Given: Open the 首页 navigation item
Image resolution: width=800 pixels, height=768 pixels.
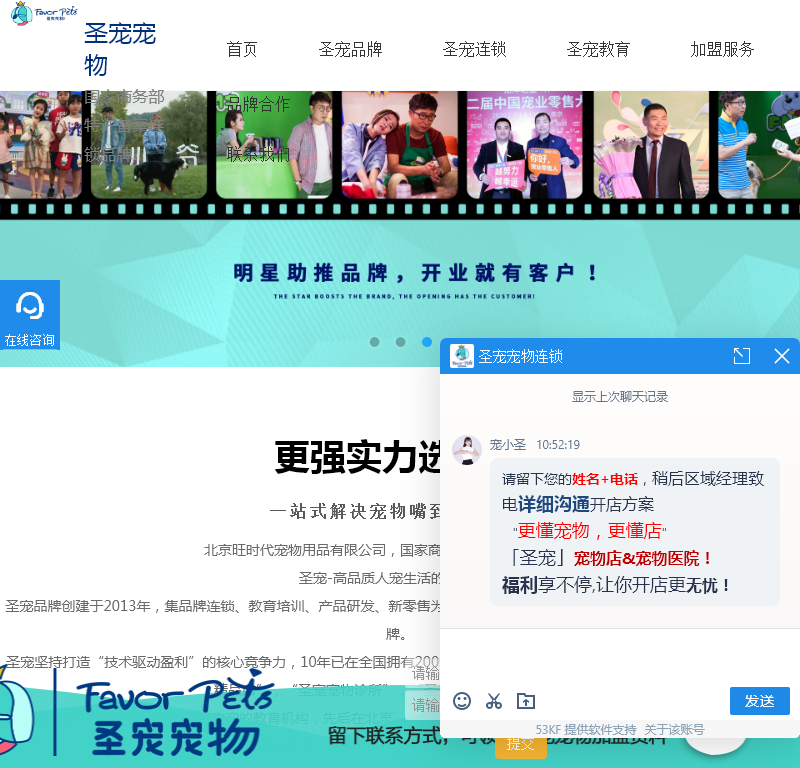Looking at the screenshot, I should tap(242, 49).
